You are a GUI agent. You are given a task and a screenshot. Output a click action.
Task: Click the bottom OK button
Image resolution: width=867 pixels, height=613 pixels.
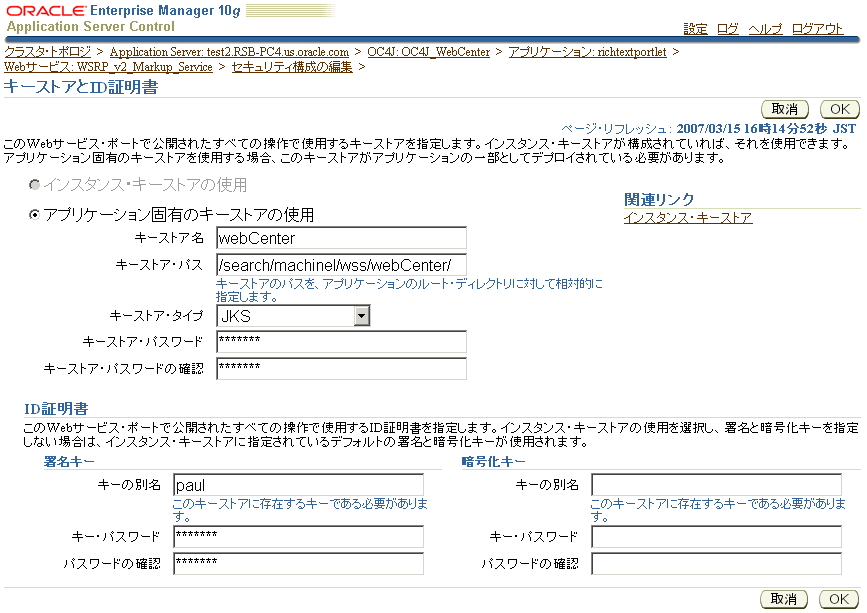(839, 599)
